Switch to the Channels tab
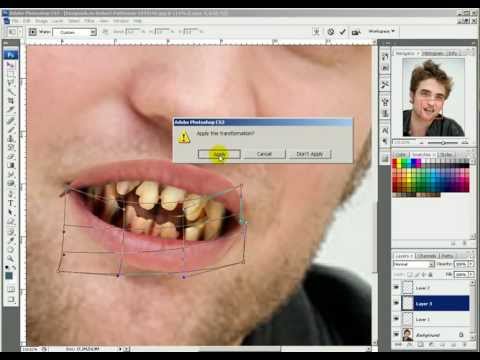The height and width of the screenshot is (360, 480). (x=427, y=256)
